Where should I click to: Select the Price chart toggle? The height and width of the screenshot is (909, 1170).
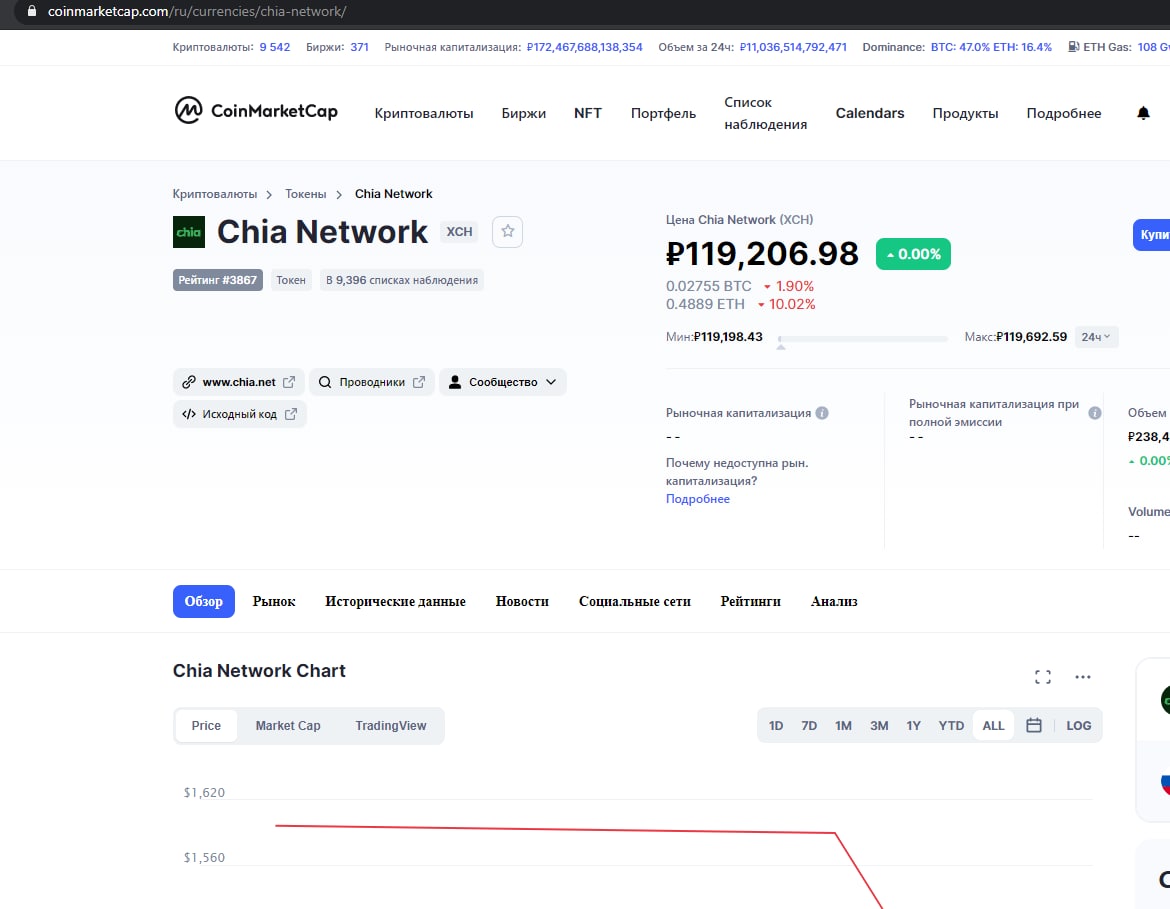(206, 725)
